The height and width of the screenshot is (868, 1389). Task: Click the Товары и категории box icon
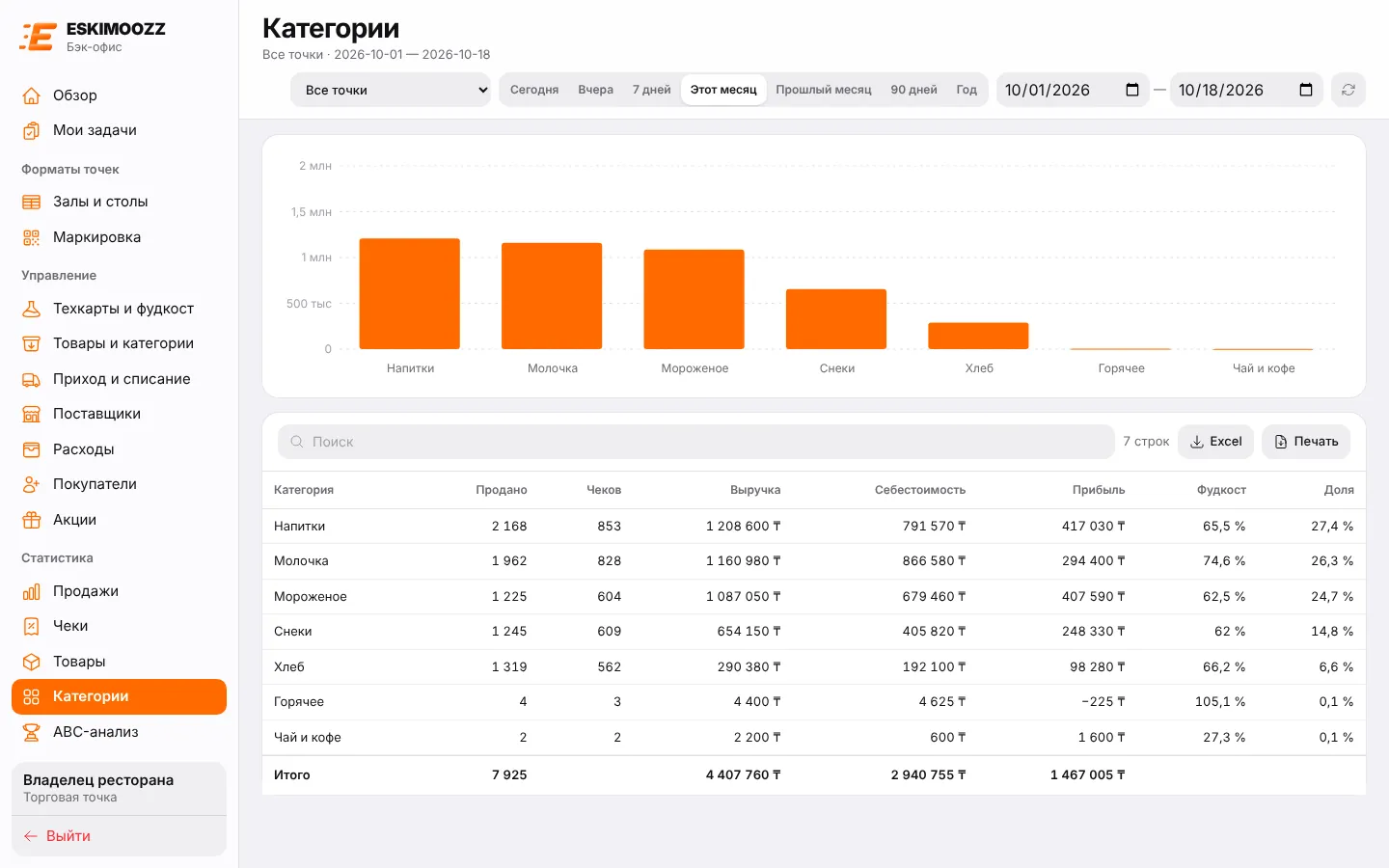[32, 343]
